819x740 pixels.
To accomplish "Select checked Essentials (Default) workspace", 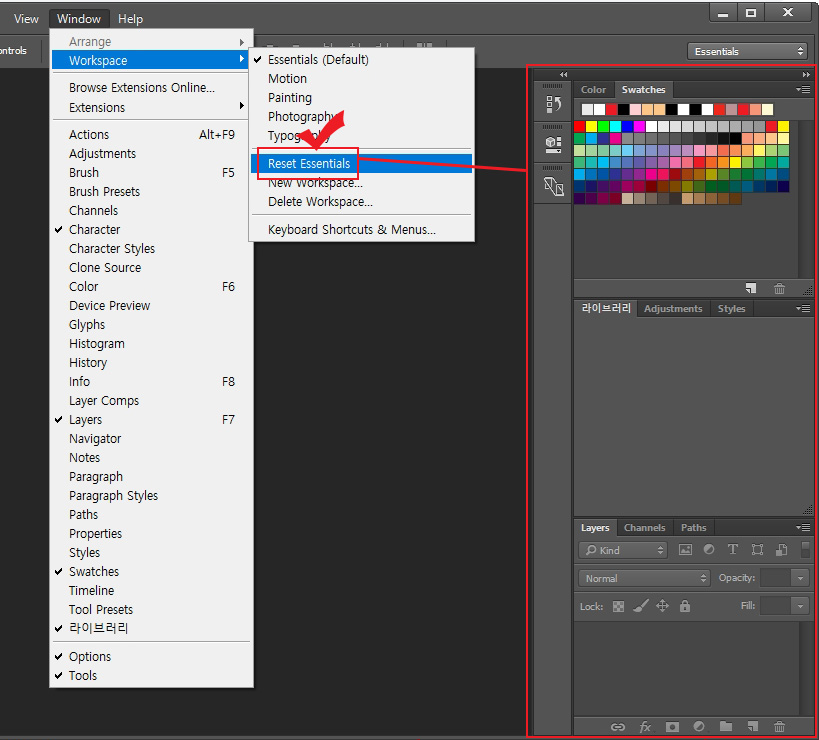I will click(361, 60).
